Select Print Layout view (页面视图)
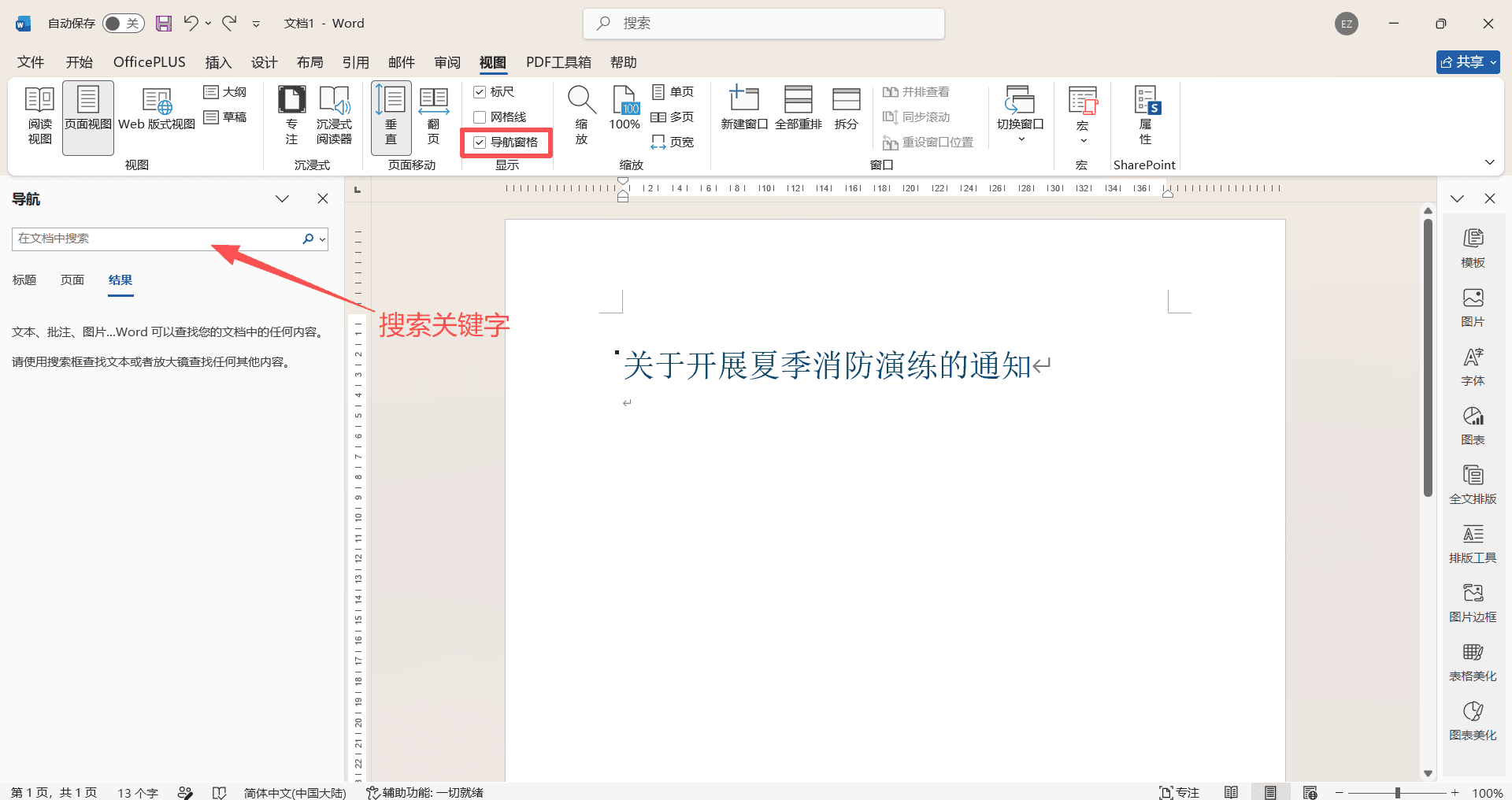This screenshot has width=1512, height=800. coord(88,117)
